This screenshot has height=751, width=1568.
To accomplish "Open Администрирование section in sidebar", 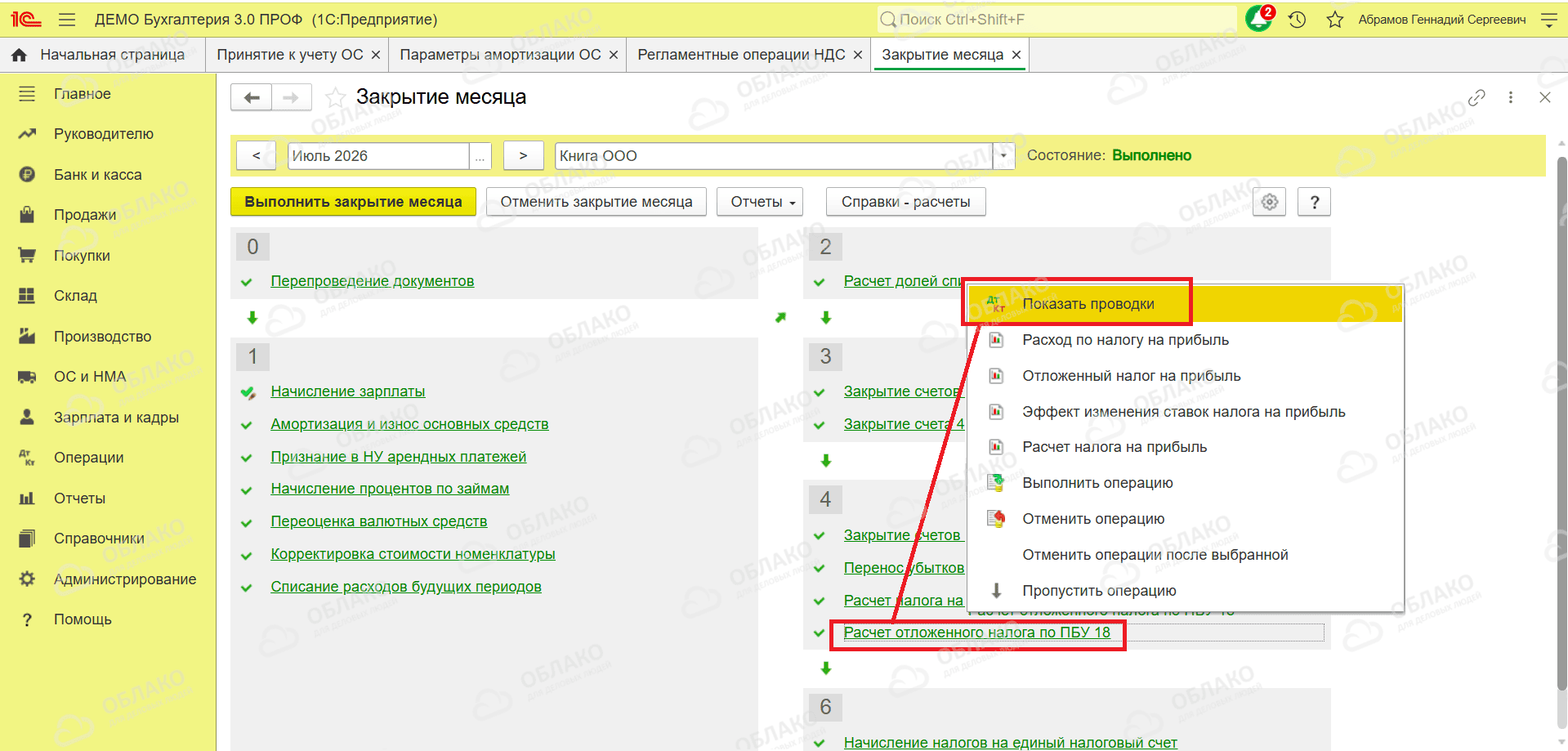I will 125,579.
